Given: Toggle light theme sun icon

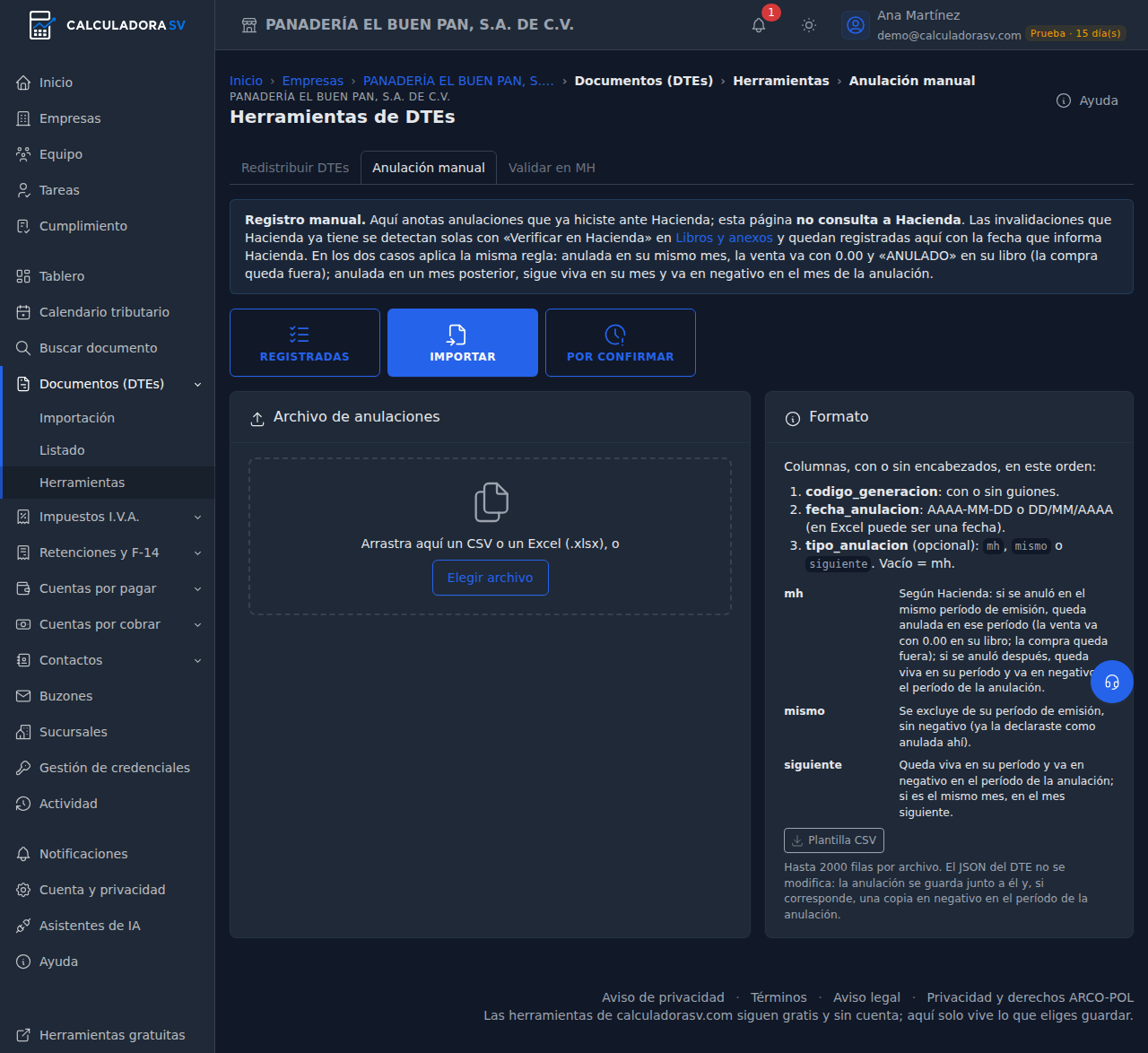Looking at the screenshot, I should coord(809,25).
